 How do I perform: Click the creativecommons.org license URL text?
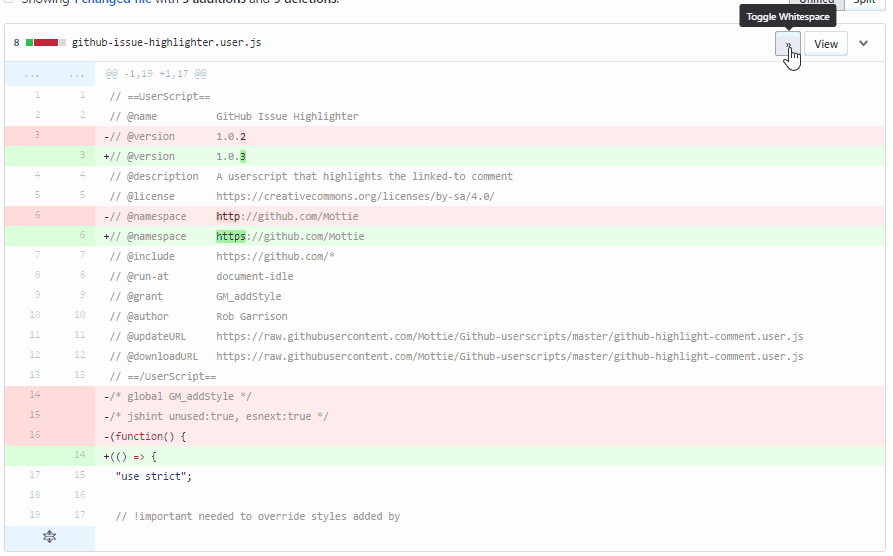coord(355,196)
